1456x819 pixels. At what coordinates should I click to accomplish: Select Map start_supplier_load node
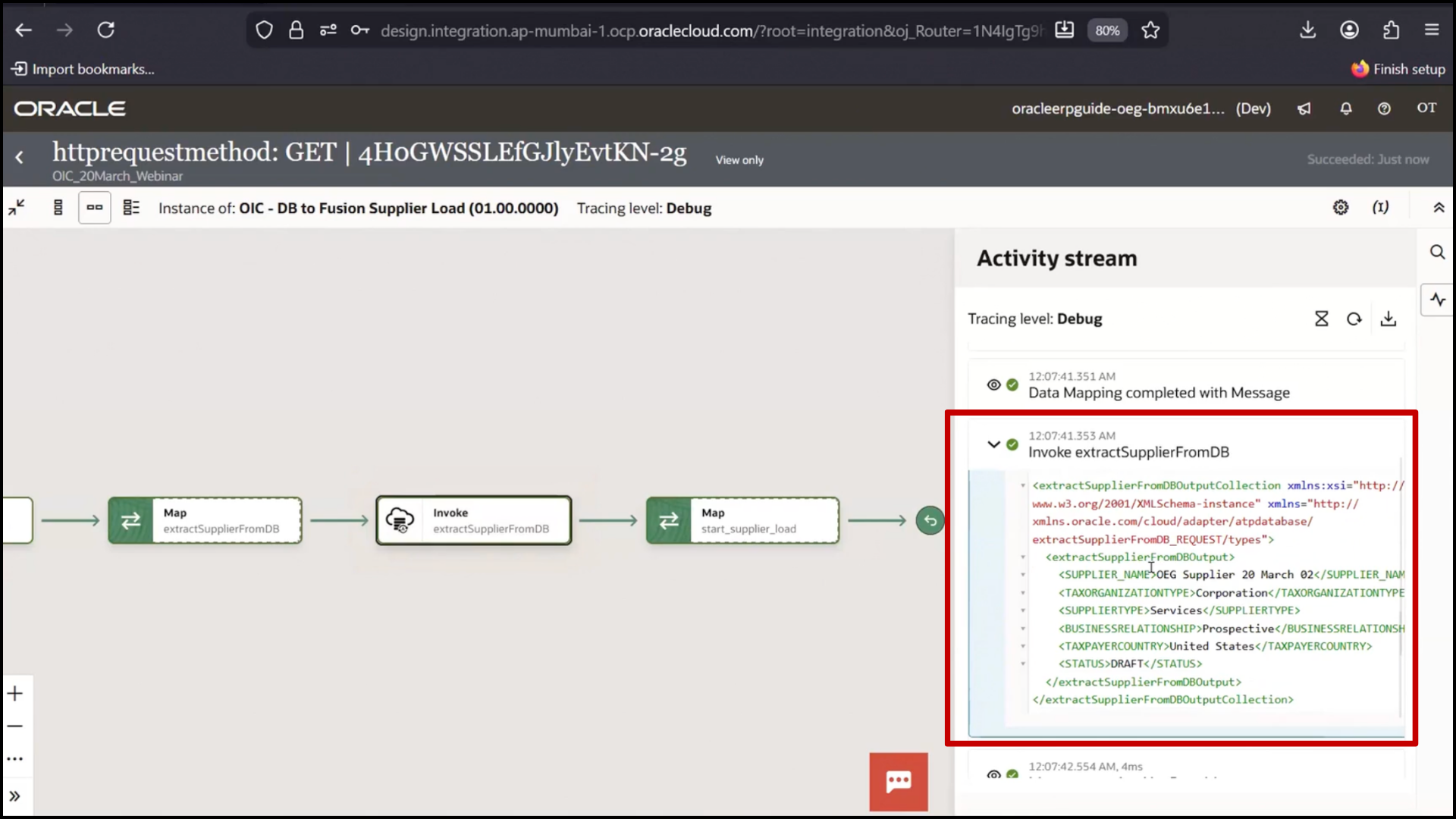click(x=743, y=520)
